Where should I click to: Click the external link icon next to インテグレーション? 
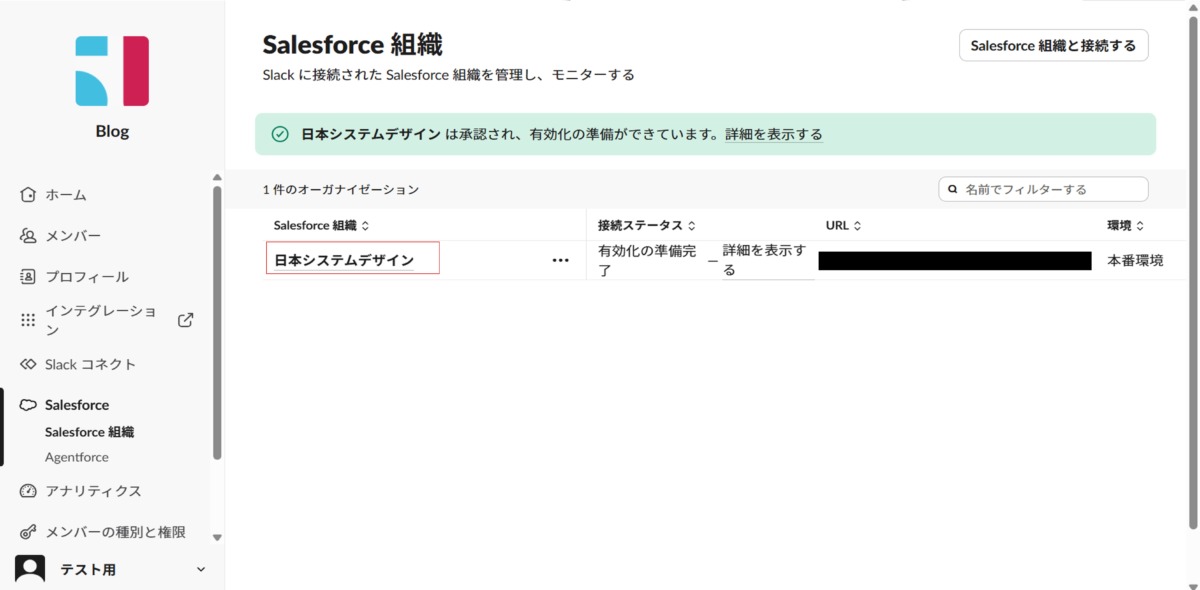click(185, 320)
